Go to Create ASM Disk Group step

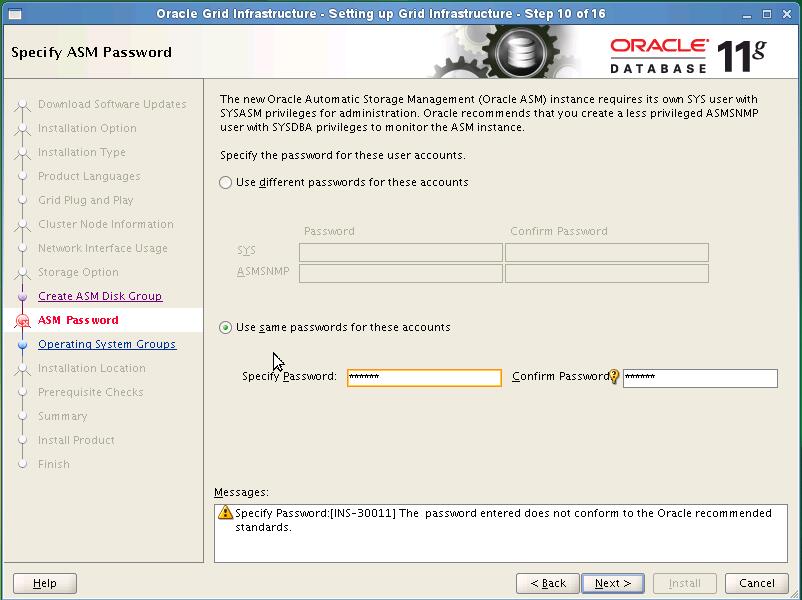click(100, 296)
